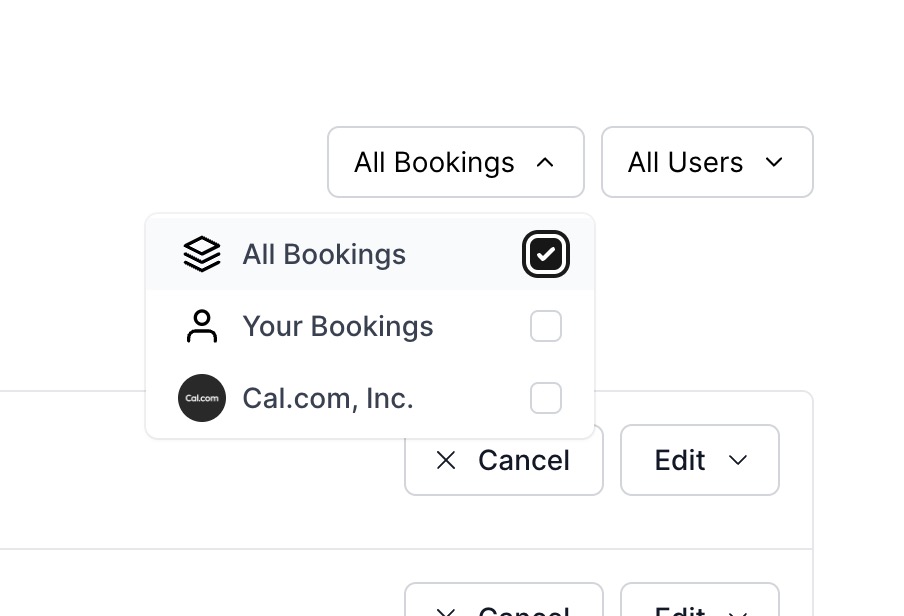The image size is (904, 616).
Task: Select Cal.com, Inc. from the filter menu
Action: point(327,398)
